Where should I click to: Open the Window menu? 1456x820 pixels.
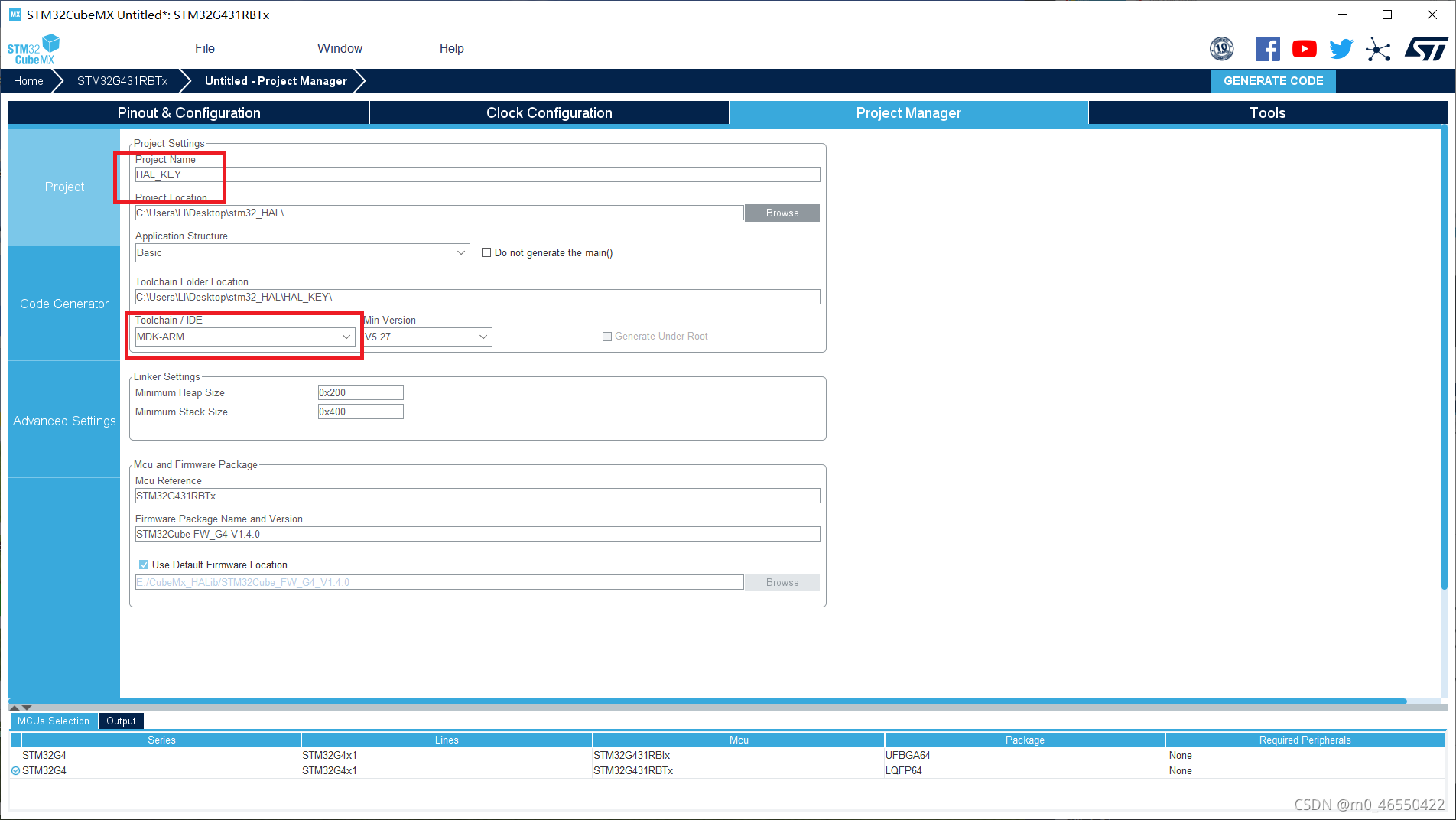click(x=340, y=48)
